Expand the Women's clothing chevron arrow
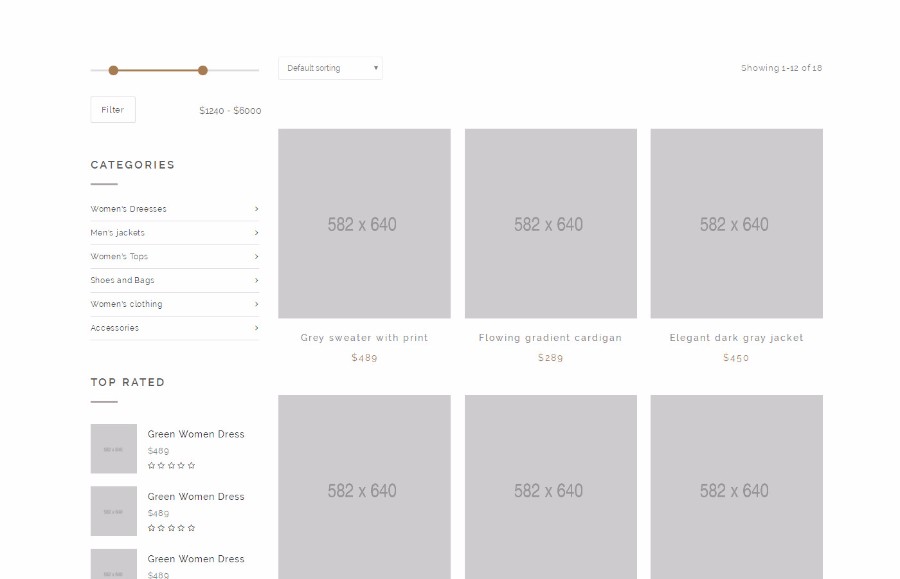This screenshot has height=579, width=900. (x=257, y=304)
